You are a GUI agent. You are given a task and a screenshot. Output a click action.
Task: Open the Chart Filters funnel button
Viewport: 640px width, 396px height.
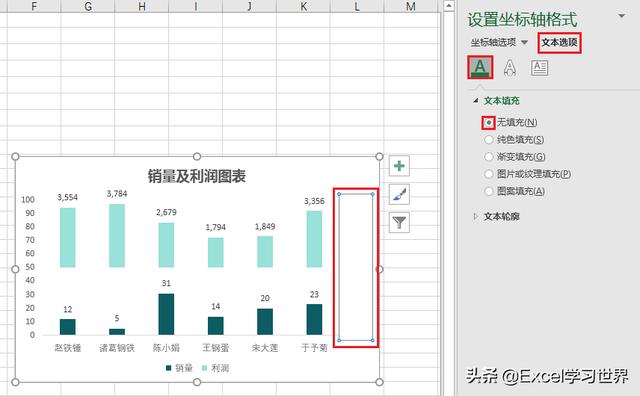[399, 222]
